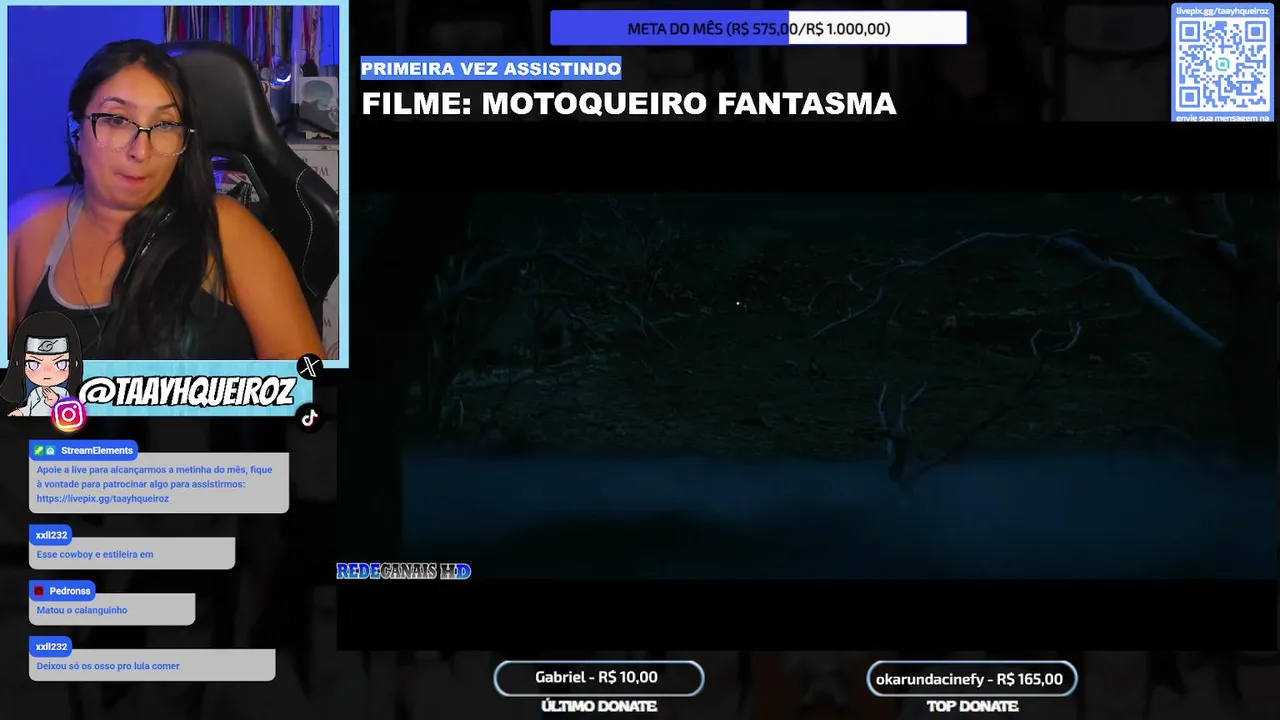Click the livepix QR code
The height and width of the screenshot is (720, 1280).
(x=1222, y=64)
